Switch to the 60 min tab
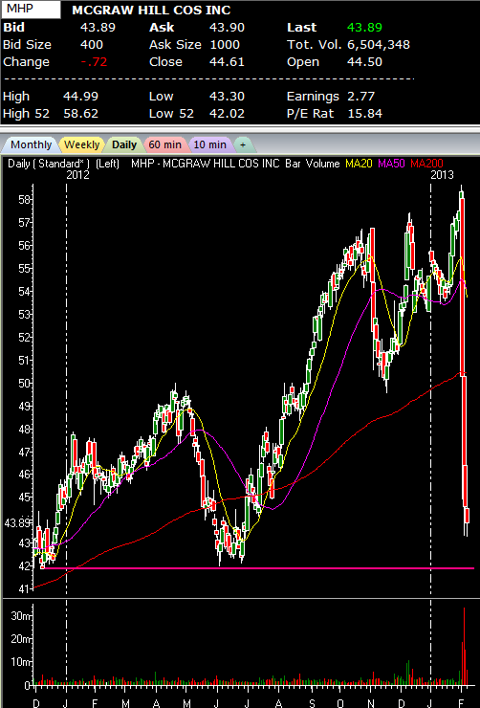Viewport: 480px width, 708px height. click(165, 144)
